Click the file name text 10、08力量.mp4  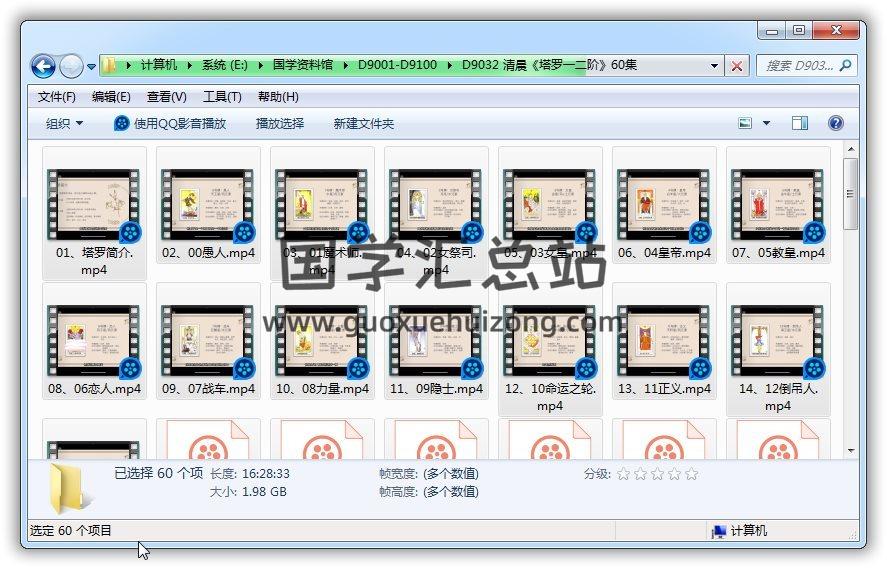(x=322, y=389)
